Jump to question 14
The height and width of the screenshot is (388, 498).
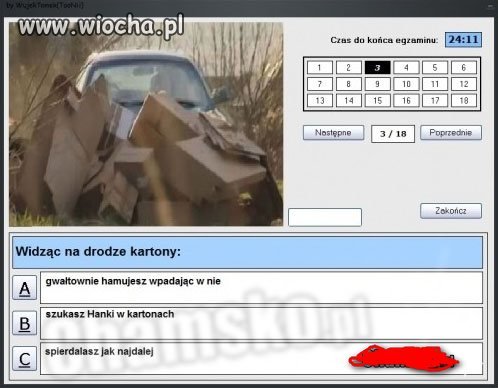pos(349,100)
